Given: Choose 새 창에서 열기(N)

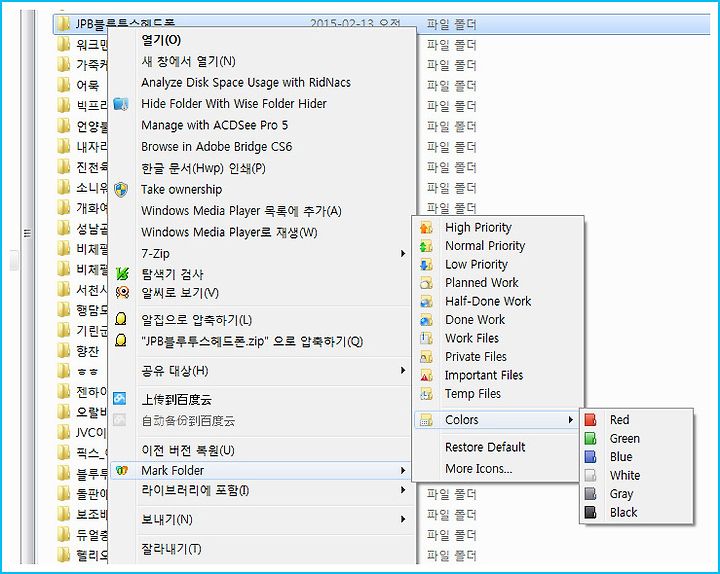Looking at the screenshot, I should pos(188,61).
